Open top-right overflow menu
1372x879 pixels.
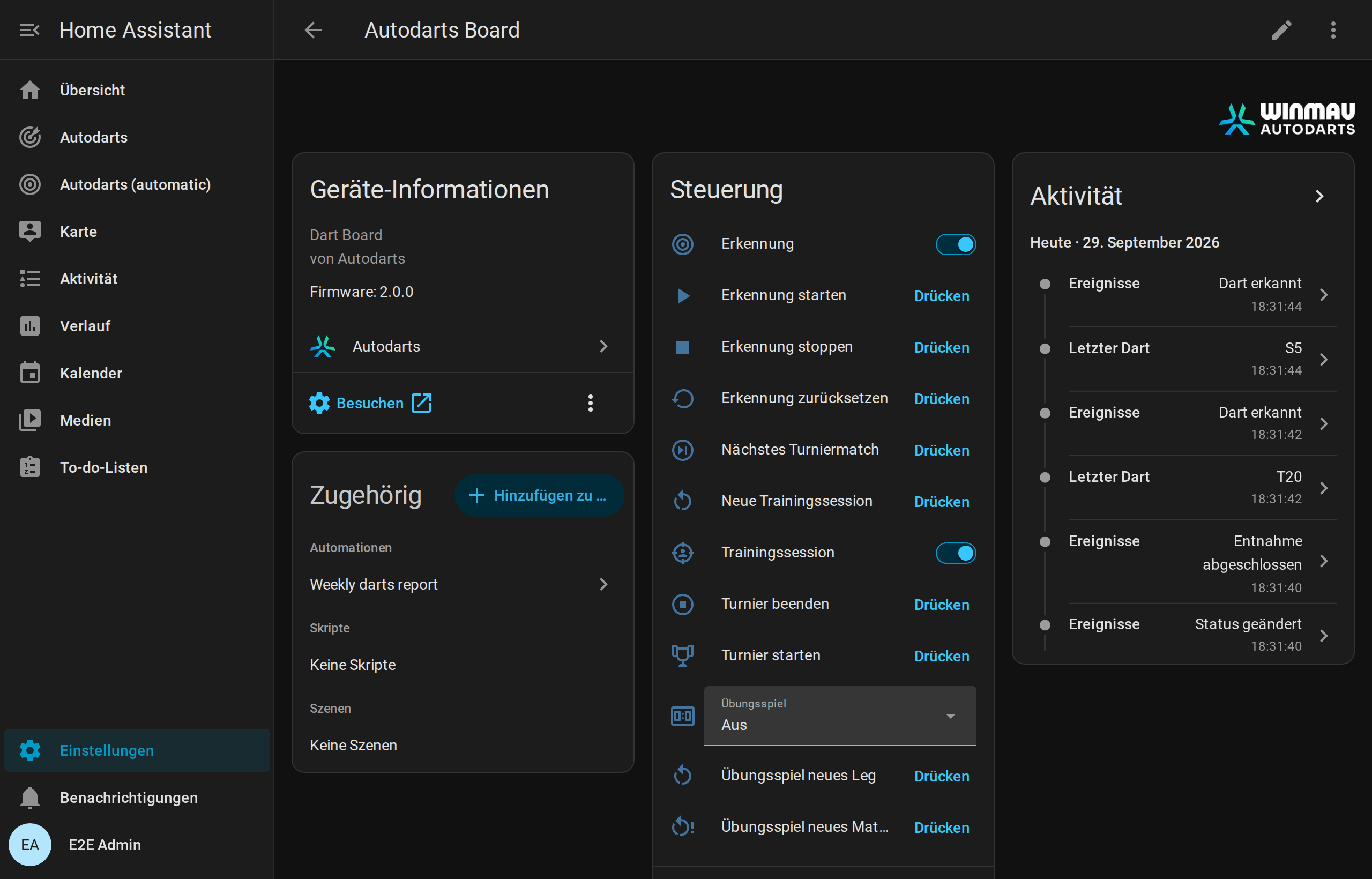click(x=1333, y=29)
